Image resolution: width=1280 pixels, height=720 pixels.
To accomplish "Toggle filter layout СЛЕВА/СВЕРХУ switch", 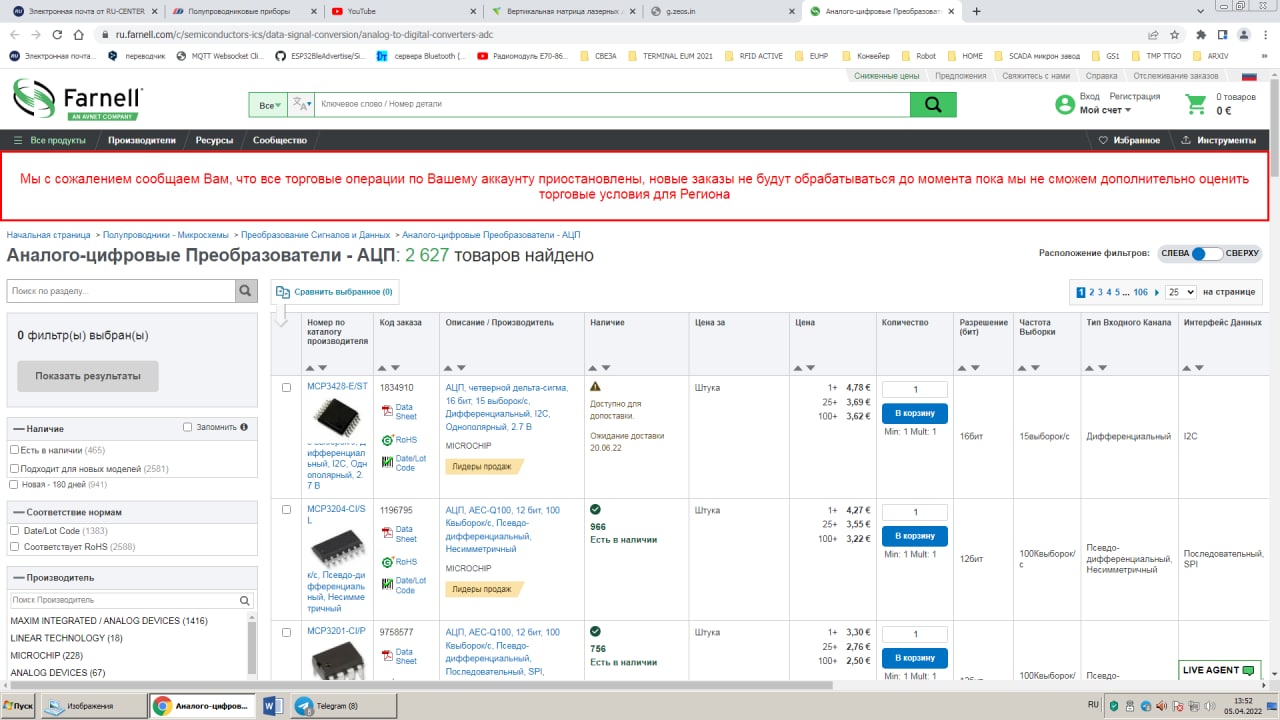I will (x=1209, y=253).
